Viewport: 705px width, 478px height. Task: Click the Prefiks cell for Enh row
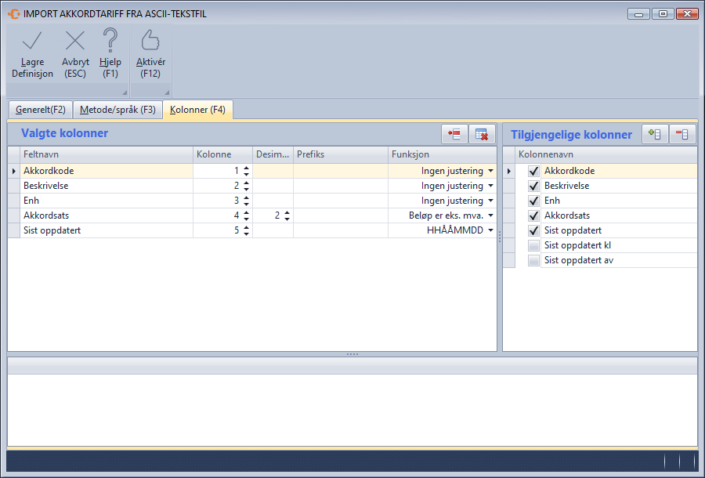(x=340, y=201)
